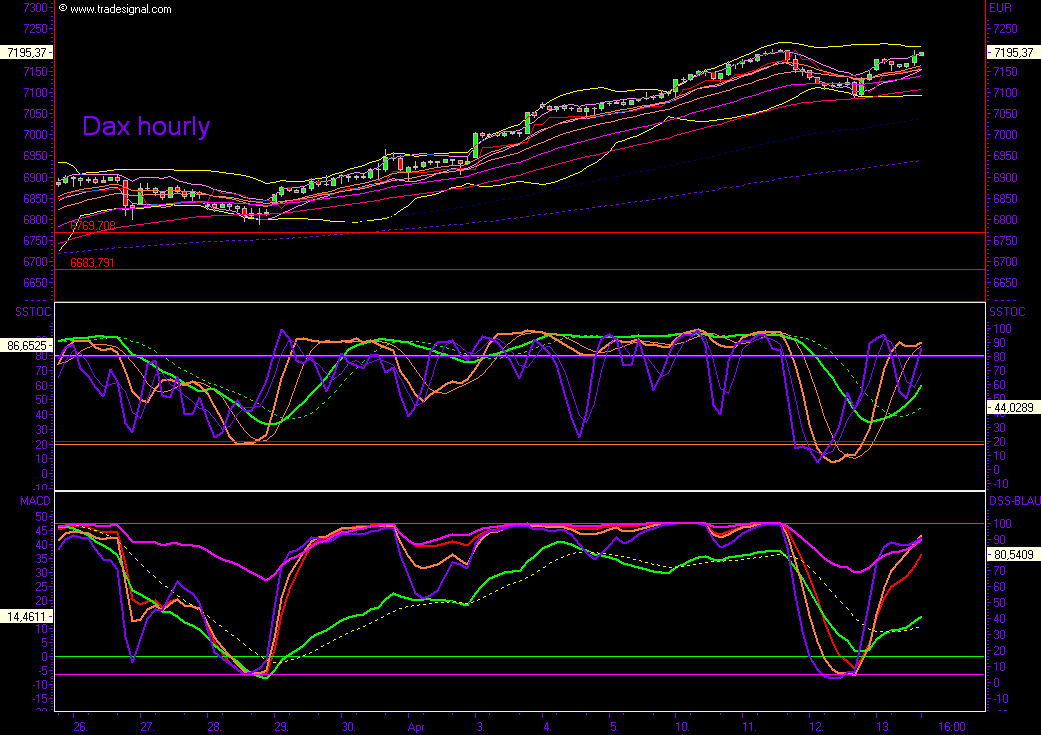This screenshot has height=735, width=1041.
Task: Click the 16:00 time label
Action: (951, 727)
